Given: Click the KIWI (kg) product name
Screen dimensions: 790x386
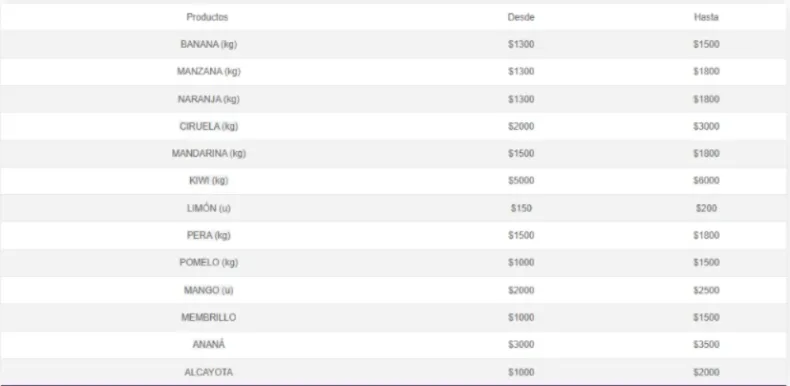Looking at the screenshot, I should (x=209, y=180).
